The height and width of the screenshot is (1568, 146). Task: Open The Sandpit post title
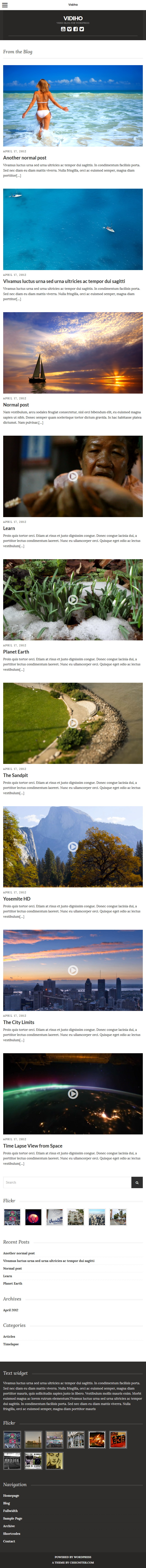pyautogui.click(x=15, y=776)
